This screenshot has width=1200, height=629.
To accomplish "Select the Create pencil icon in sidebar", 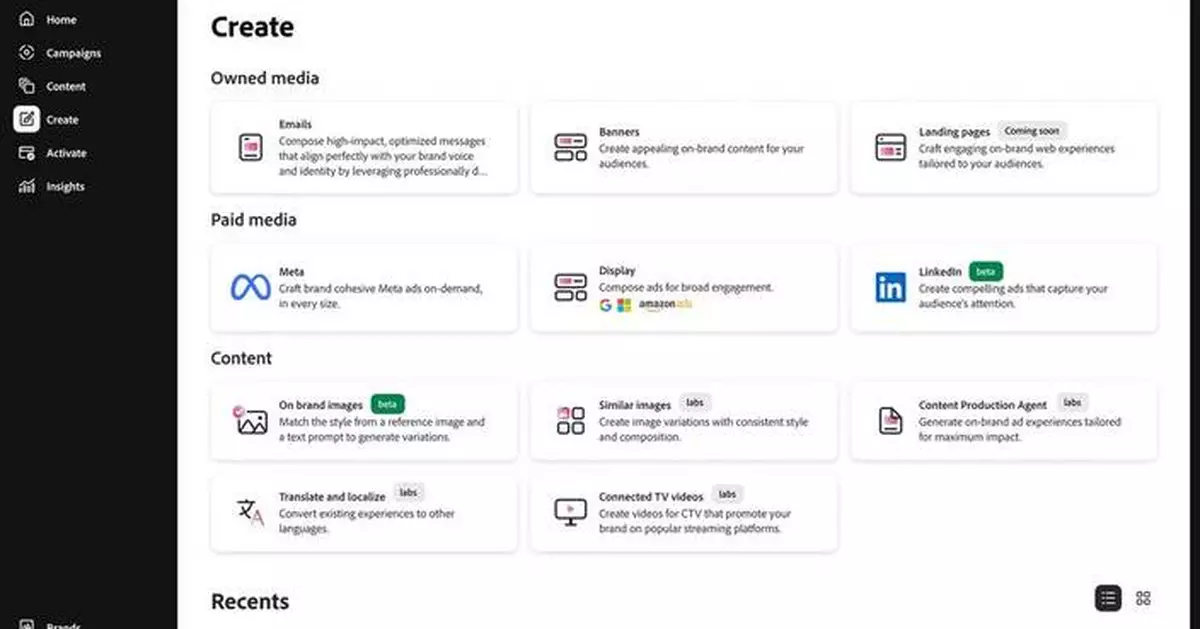I will pyautogui.click(x=29, y=119).
